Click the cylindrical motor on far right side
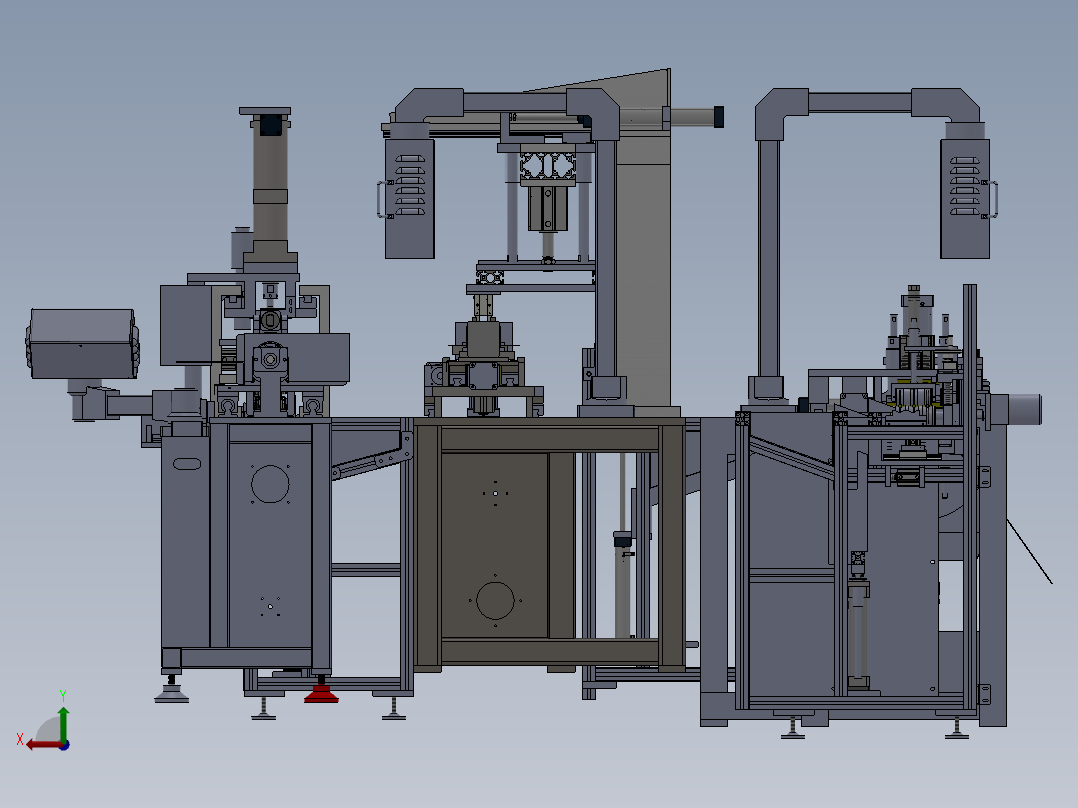 (1023, 409)
